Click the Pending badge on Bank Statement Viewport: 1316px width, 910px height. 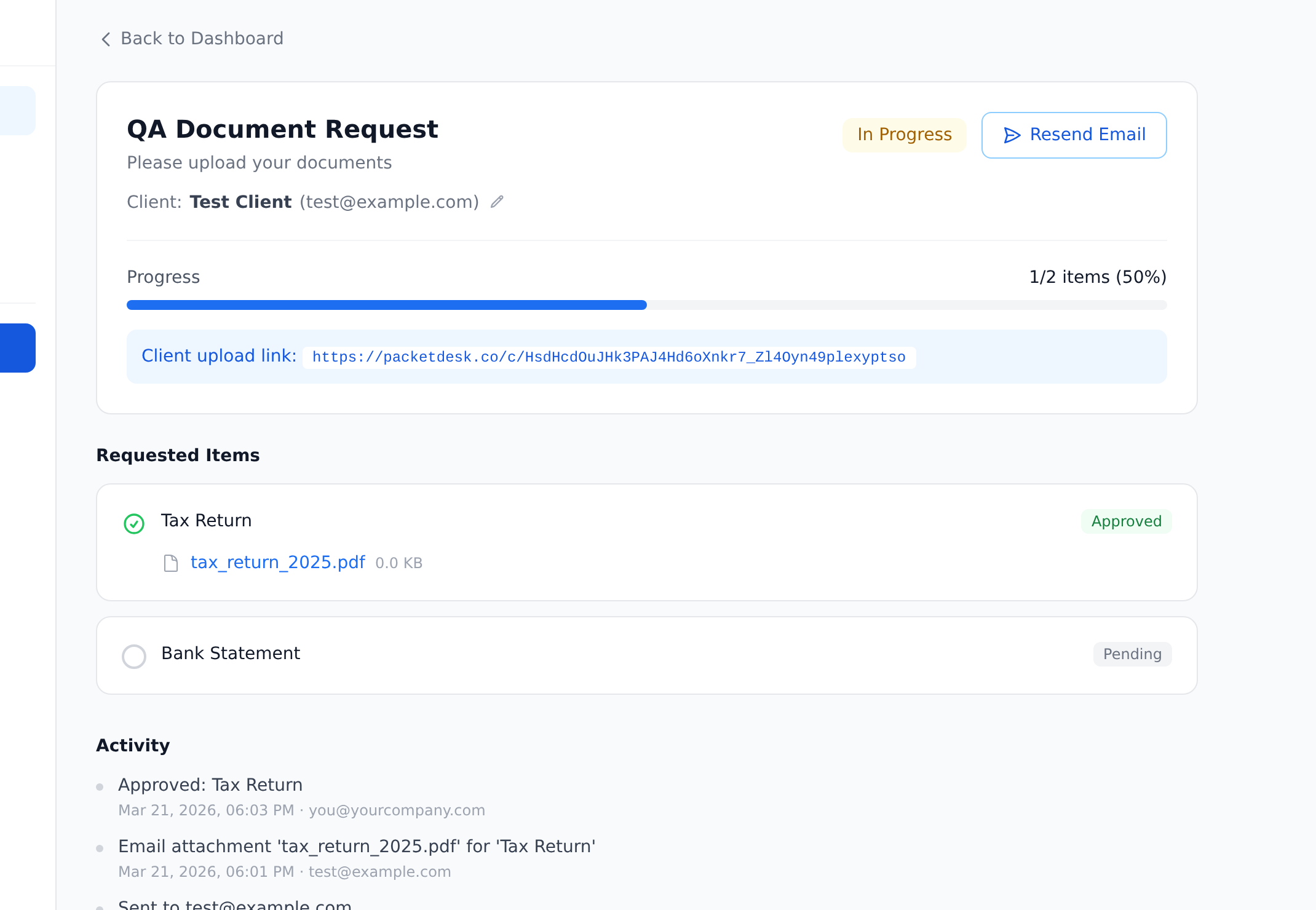(x=1132, y=654)
